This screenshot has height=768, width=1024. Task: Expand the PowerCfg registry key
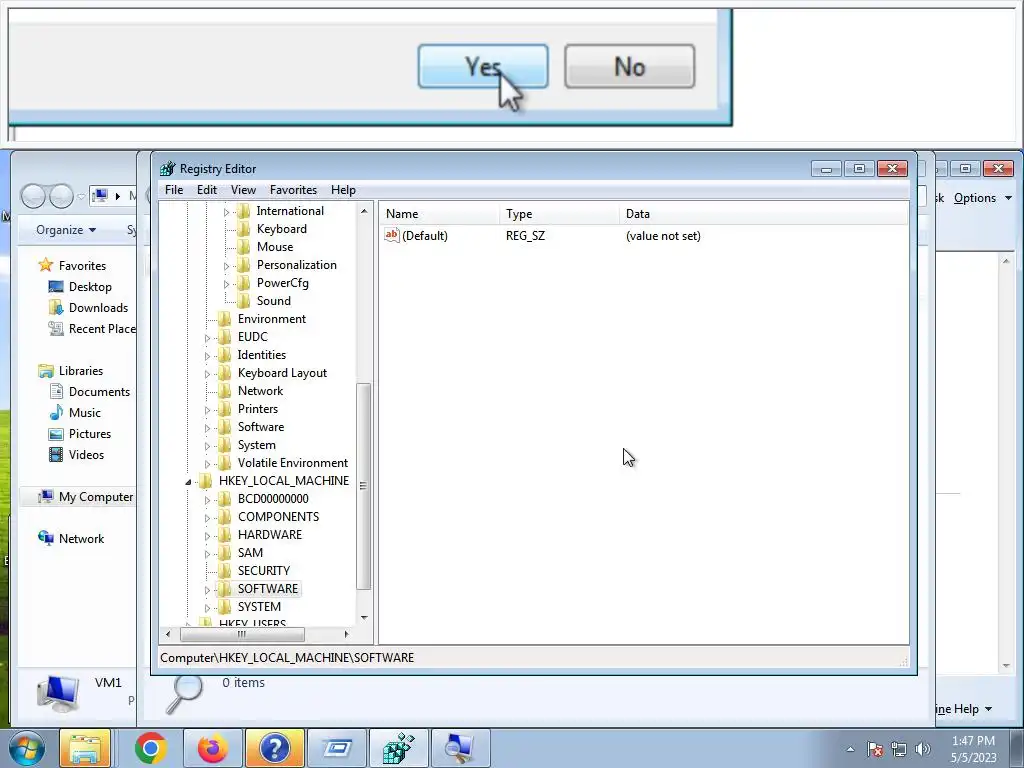coord(227,283)
